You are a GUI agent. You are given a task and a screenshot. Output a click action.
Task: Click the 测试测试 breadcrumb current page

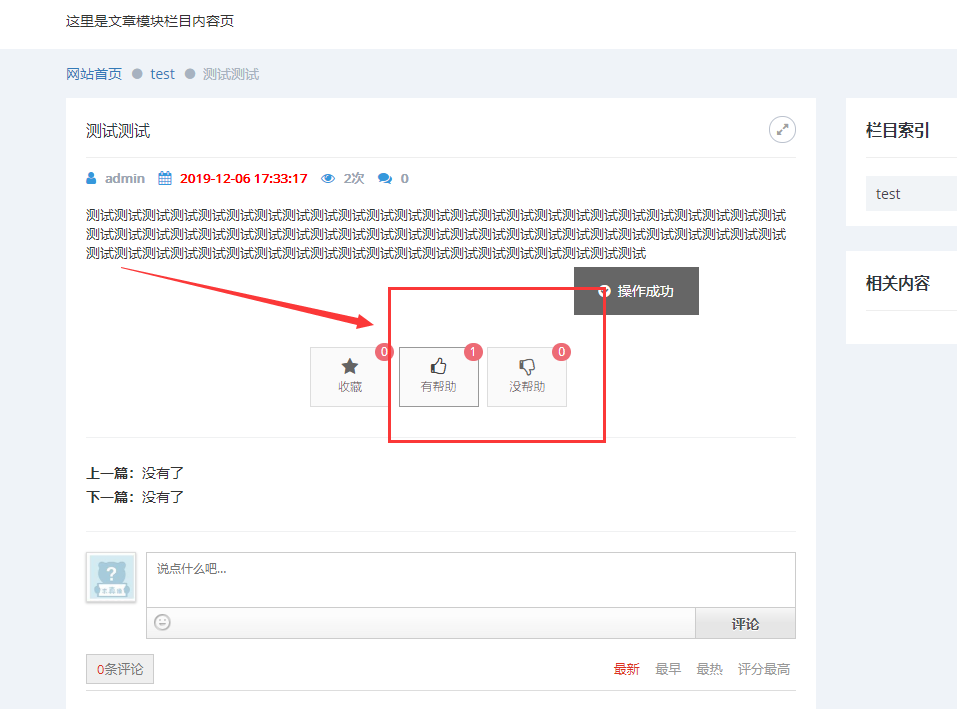231,74
